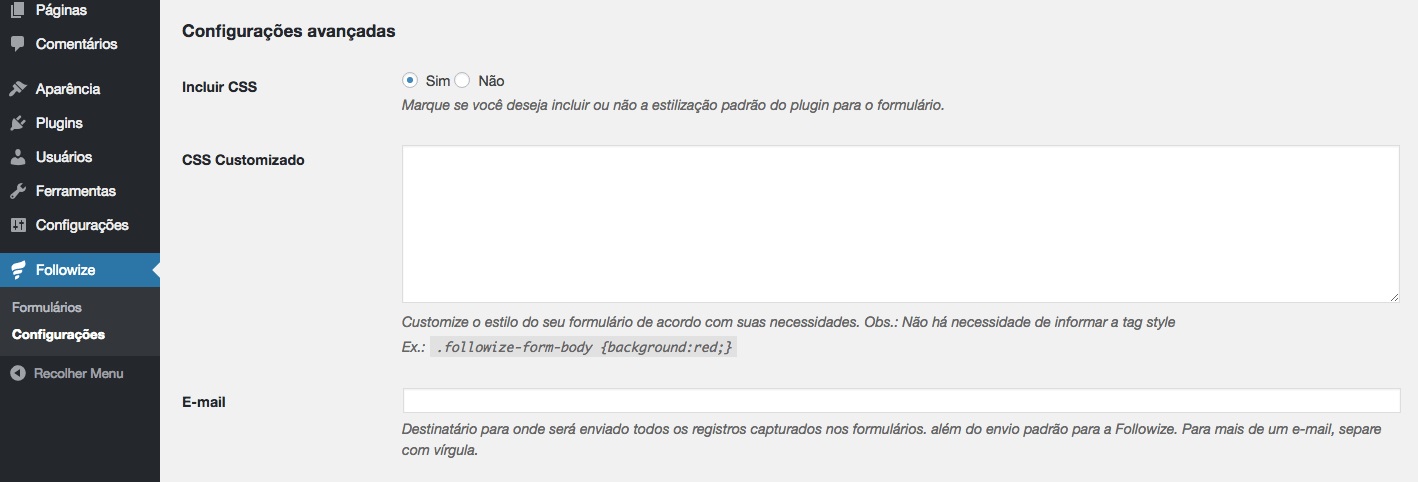The width and height of the screenshot is (1418, 482).
Task: Collapse sidebar via Recolher Menu arrow
Action: coord(17,373)
